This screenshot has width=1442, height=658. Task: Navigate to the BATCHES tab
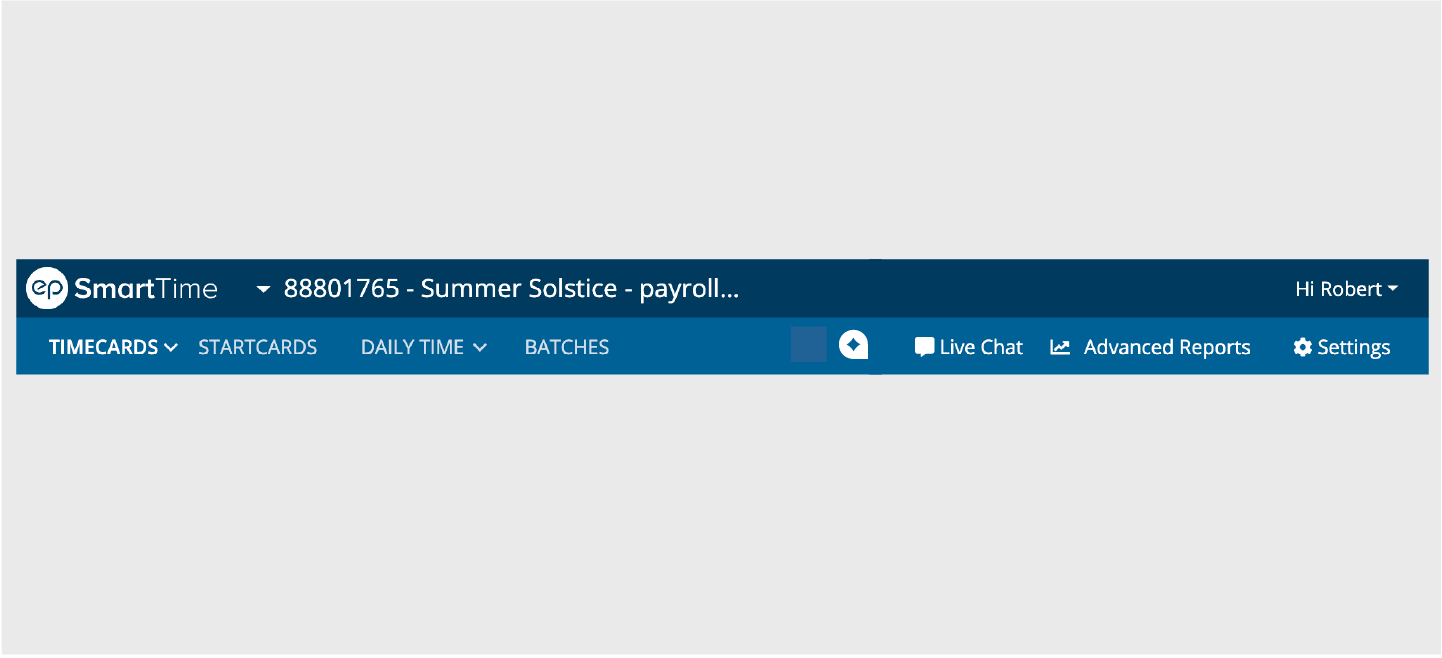click(x=567, y=347)
